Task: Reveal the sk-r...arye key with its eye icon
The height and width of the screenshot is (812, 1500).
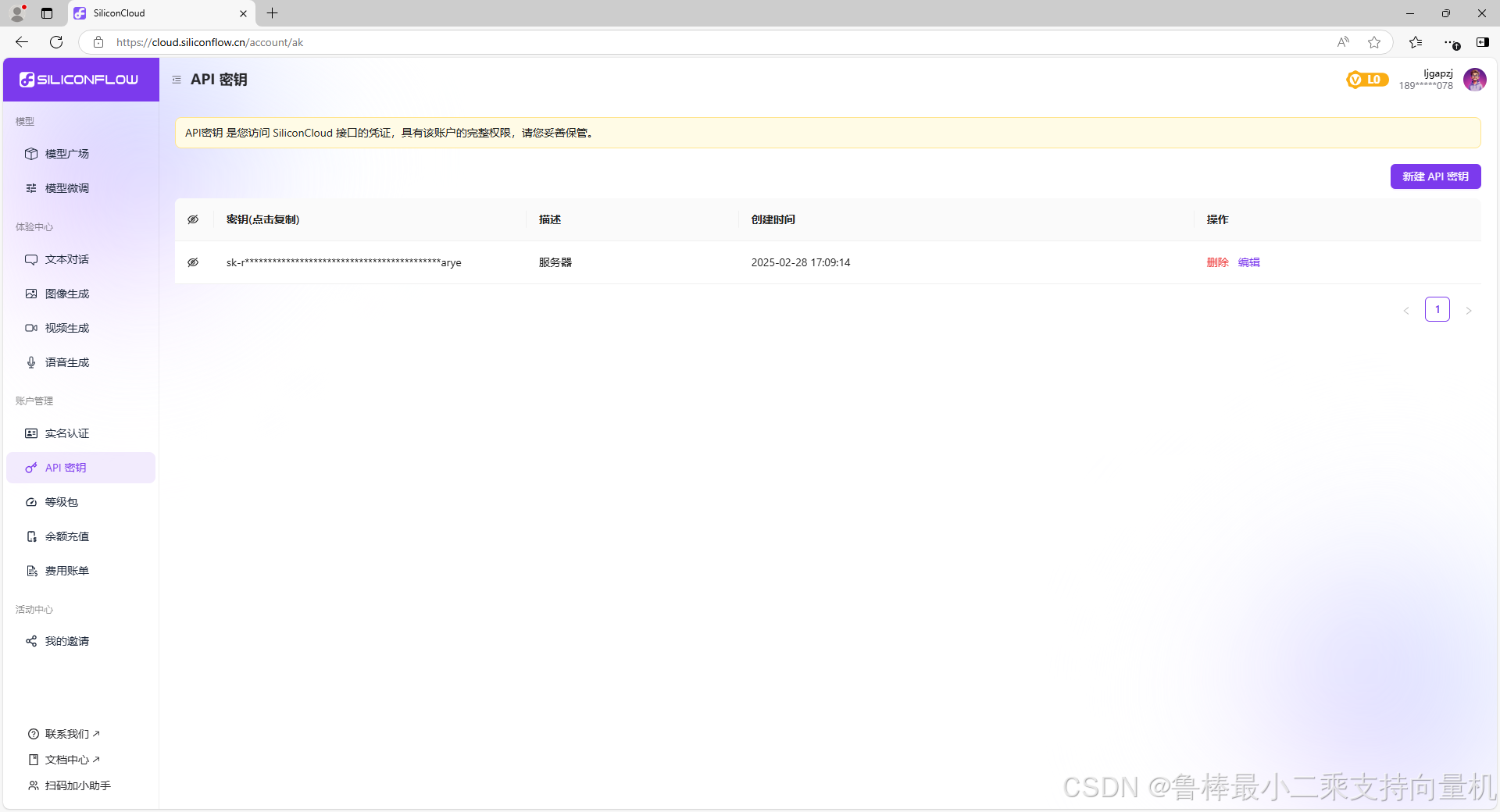Action: tap(193, 262)
